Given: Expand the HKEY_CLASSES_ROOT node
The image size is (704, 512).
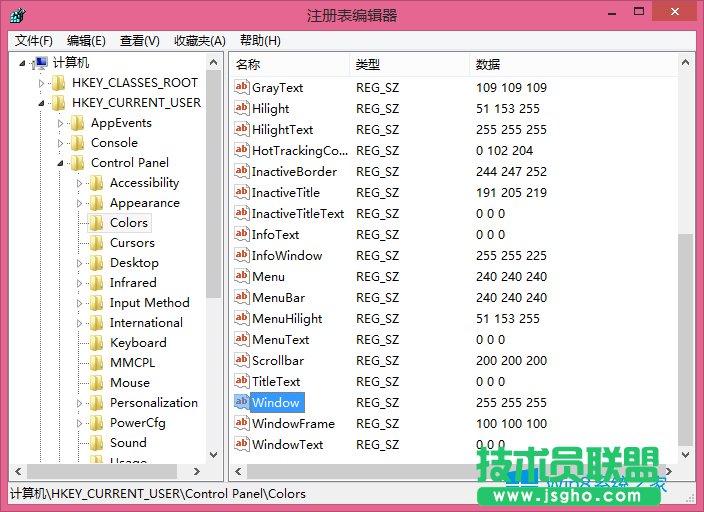Looking at the screenshot, I should (41, 83).
